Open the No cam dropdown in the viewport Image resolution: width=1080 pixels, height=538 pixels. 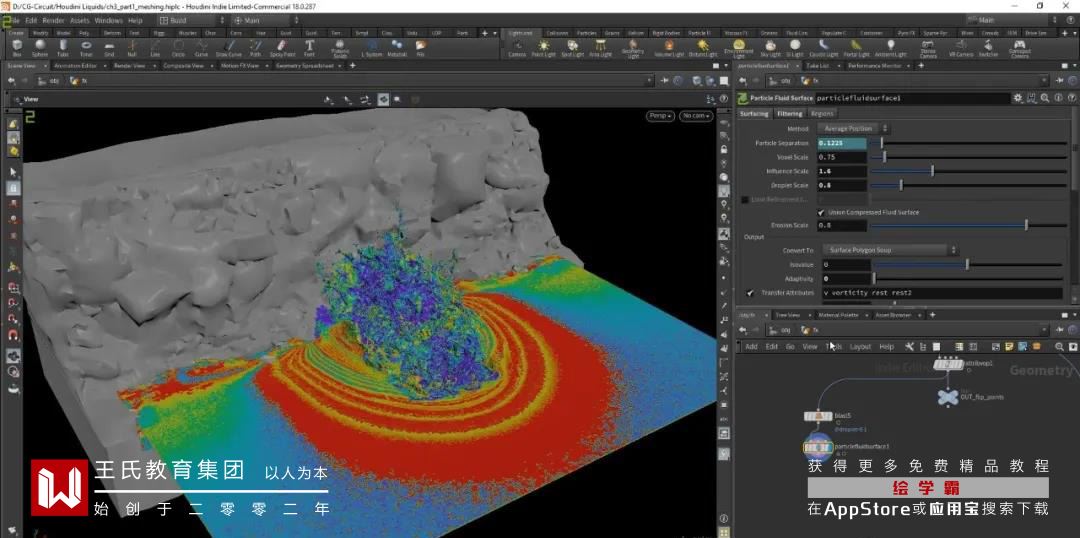click(x=696, y=116)
